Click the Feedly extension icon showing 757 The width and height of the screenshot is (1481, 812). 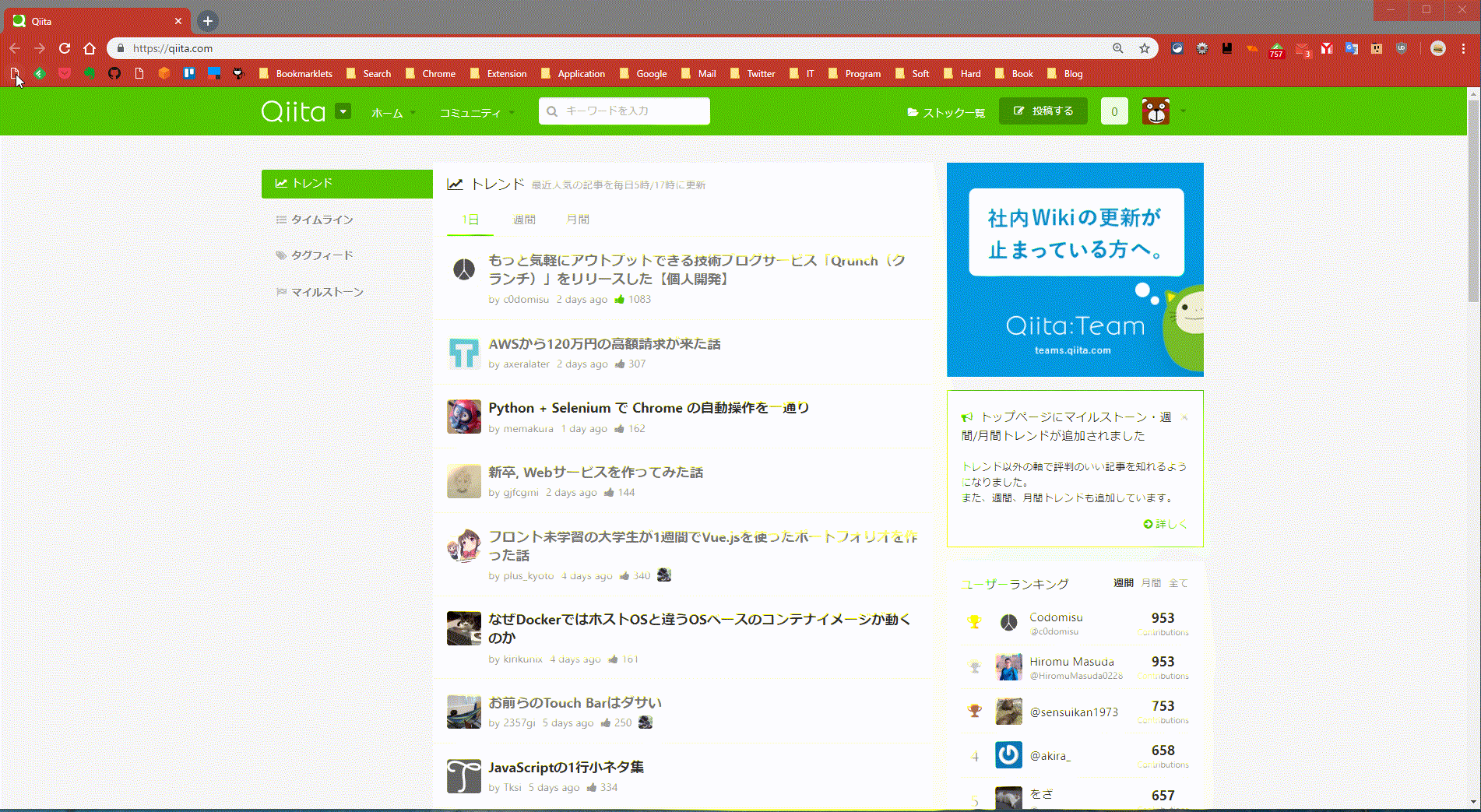coord(1276,49)
